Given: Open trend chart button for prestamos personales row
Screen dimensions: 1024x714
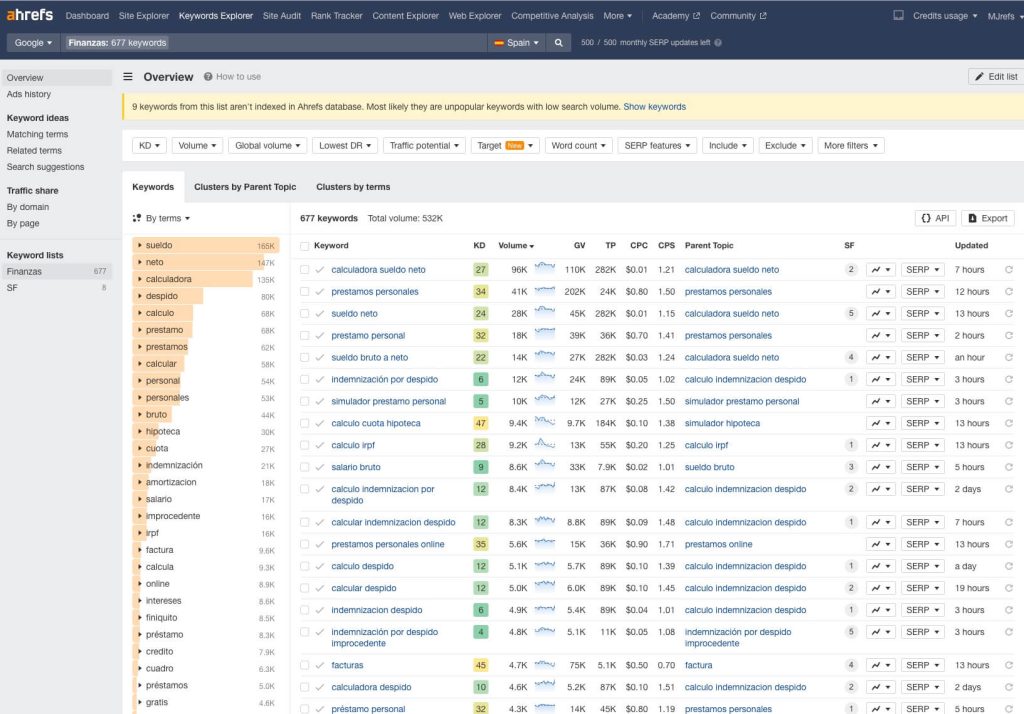Looking at the screenshot, I should [880, 292].
